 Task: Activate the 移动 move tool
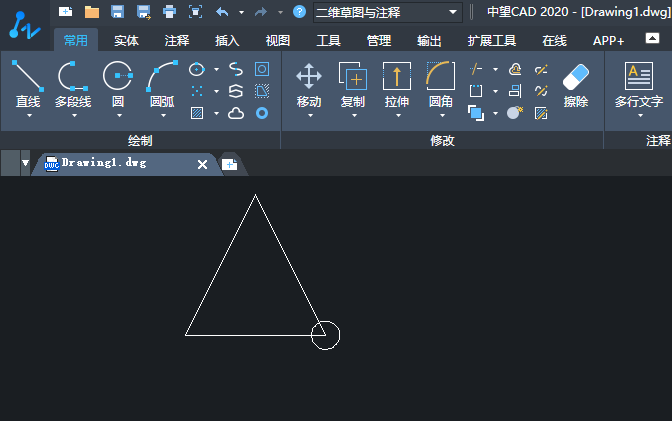[x=309, y=85]
